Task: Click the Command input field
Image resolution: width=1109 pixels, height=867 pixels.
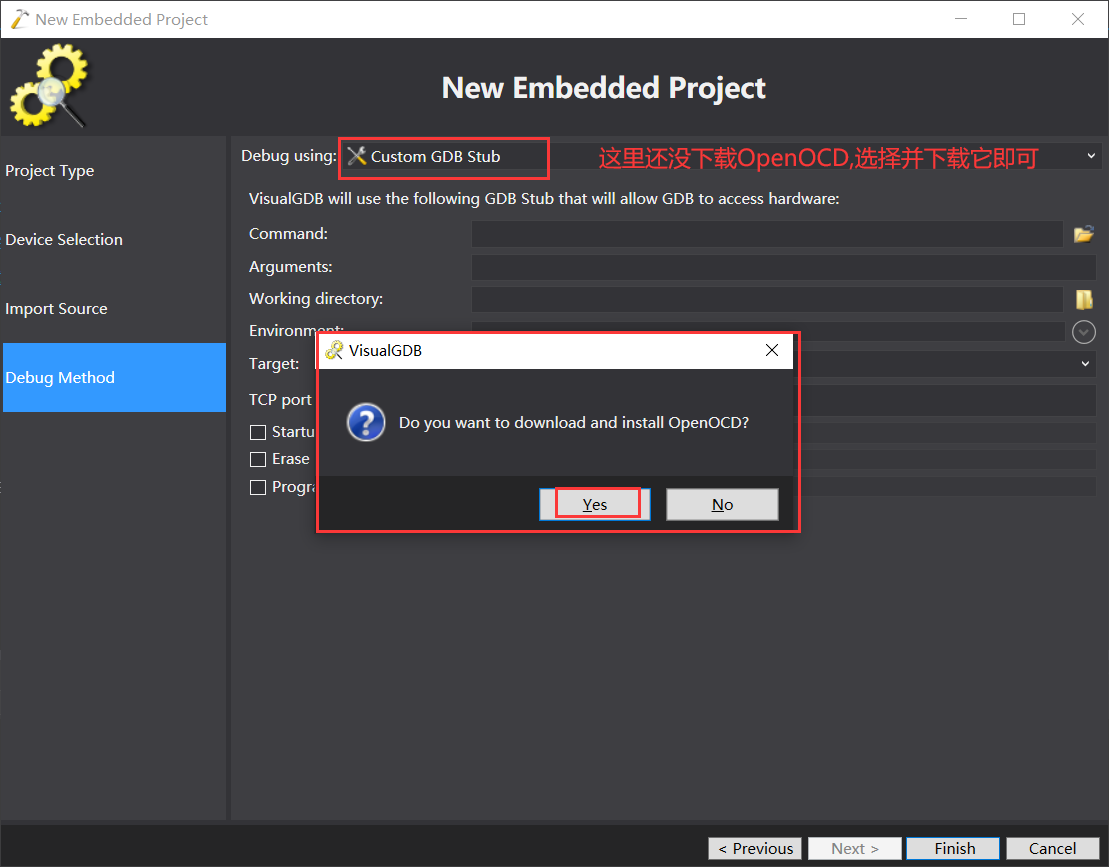Action: [767, 234]
